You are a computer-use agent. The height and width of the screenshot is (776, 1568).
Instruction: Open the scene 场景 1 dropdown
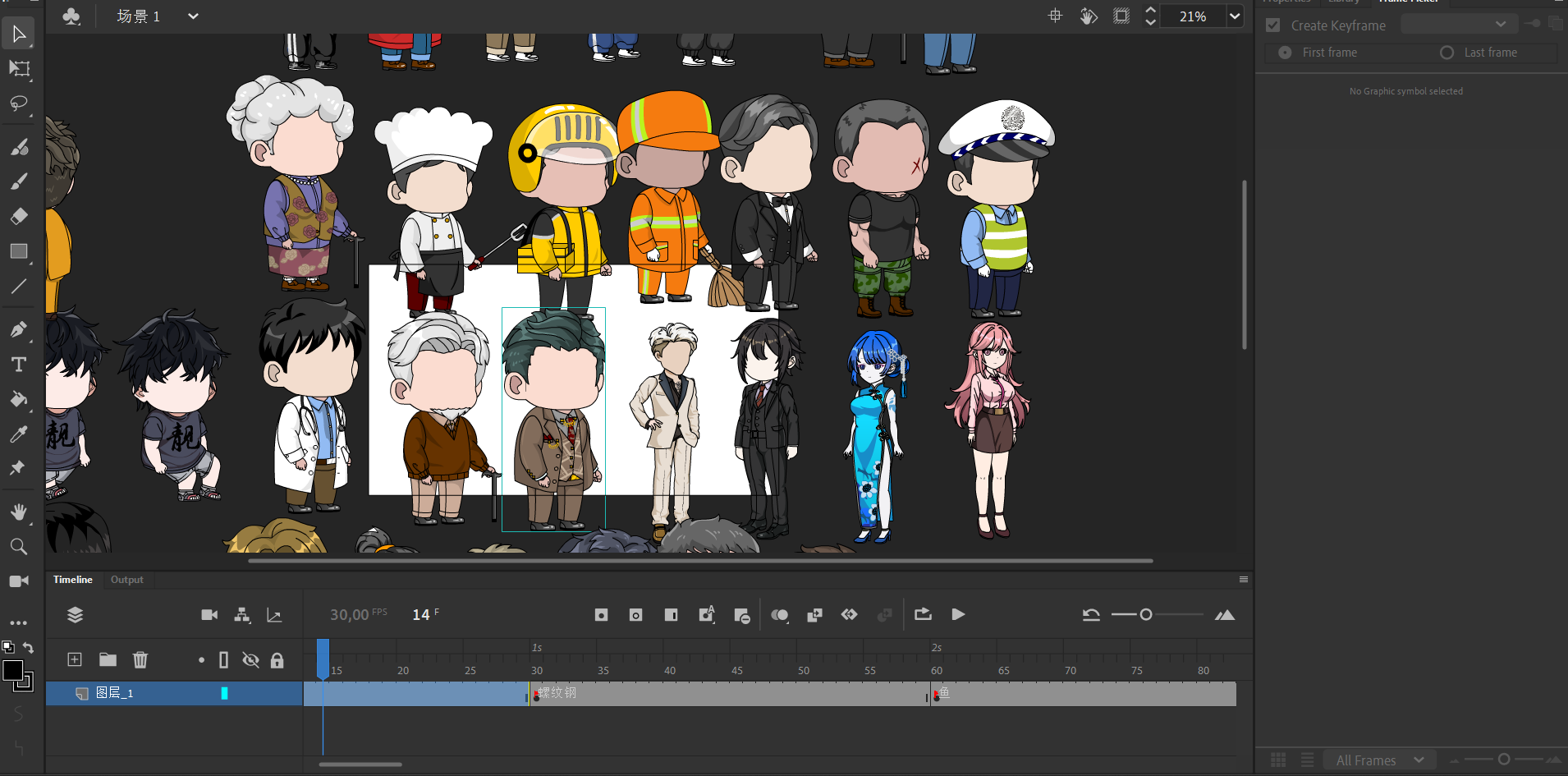click(x=193, y=16)
